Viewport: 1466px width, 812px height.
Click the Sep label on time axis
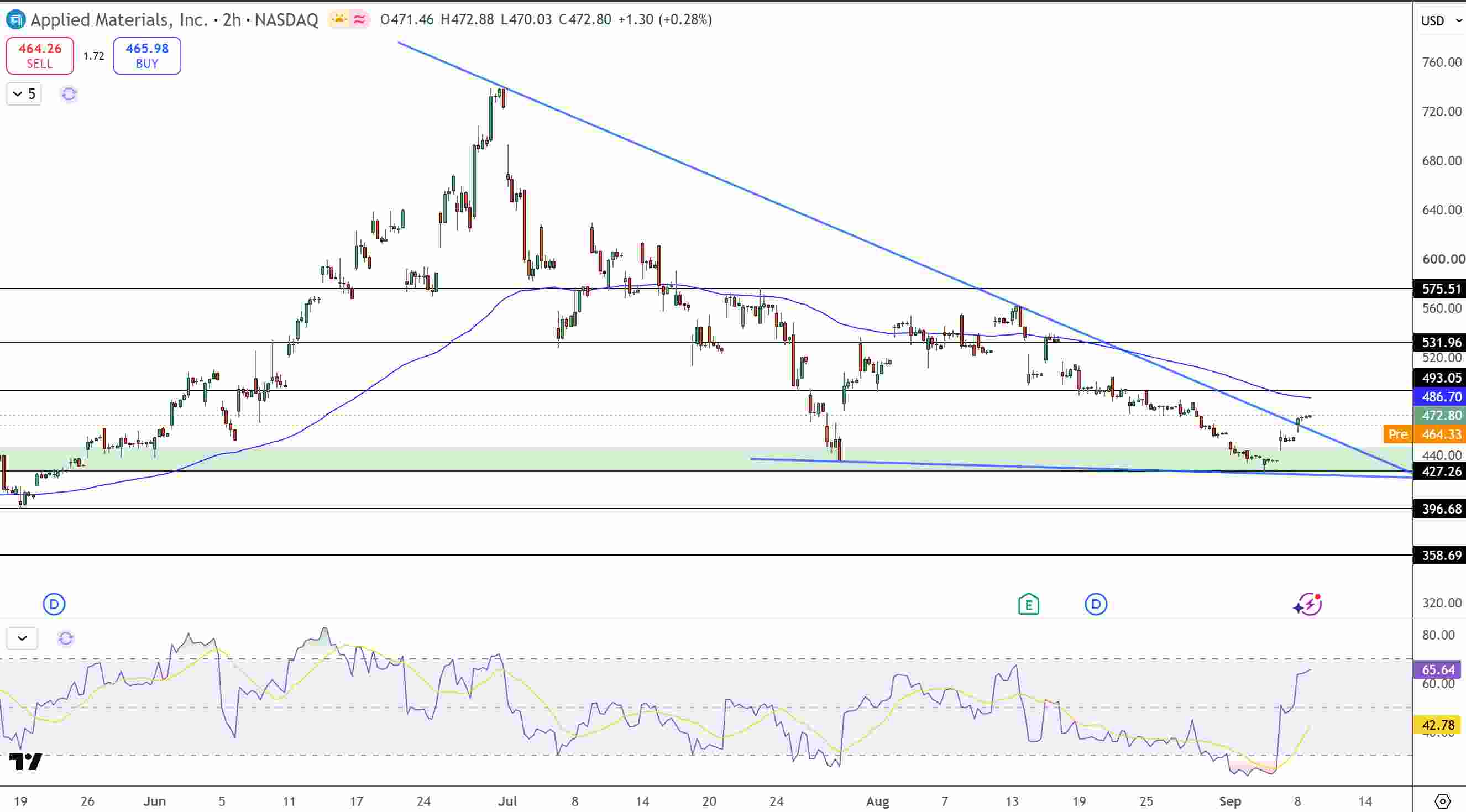1230,801
